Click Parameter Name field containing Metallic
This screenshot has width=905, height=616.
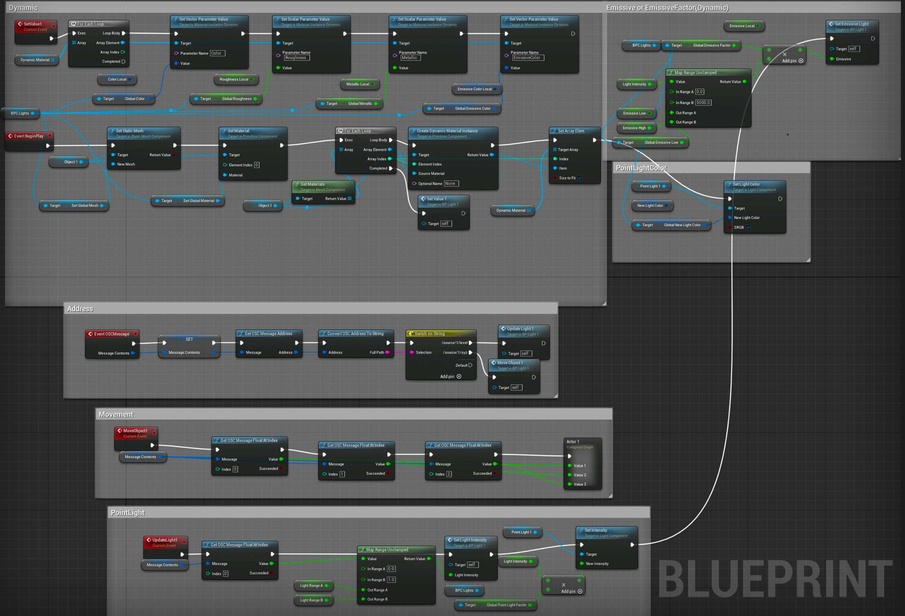(410, 58)
